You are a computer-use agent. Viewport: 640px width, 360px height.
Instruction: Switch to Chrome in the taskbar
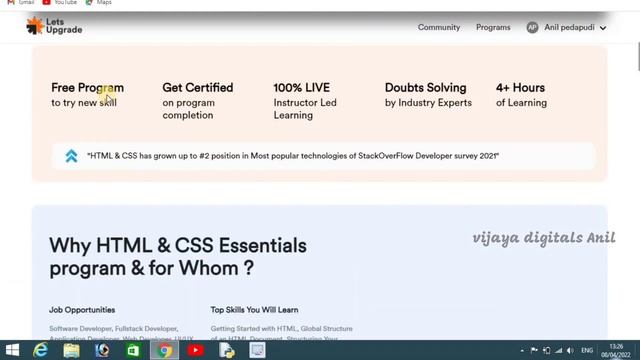click(x=164, y=350)
